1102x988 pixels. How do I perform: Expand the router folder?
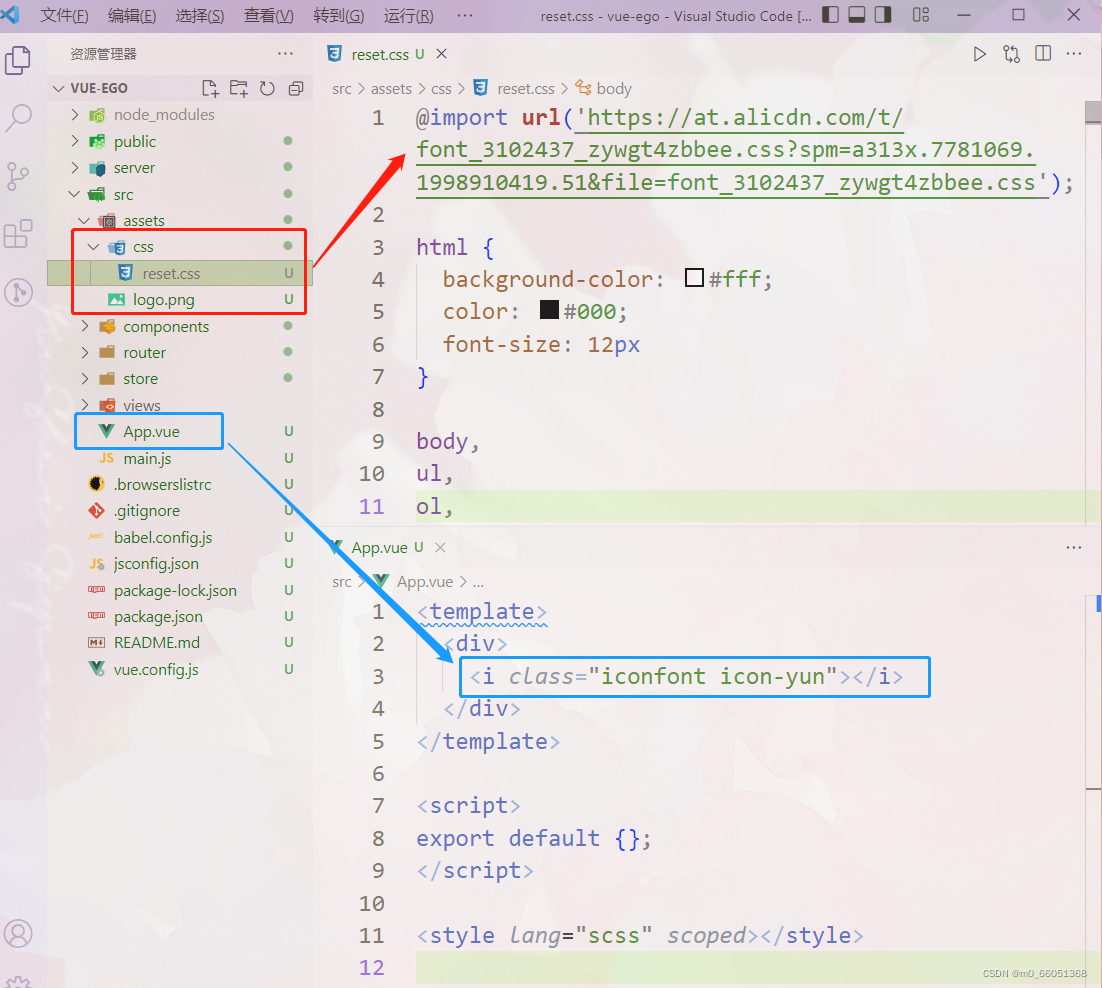(84, 352)
